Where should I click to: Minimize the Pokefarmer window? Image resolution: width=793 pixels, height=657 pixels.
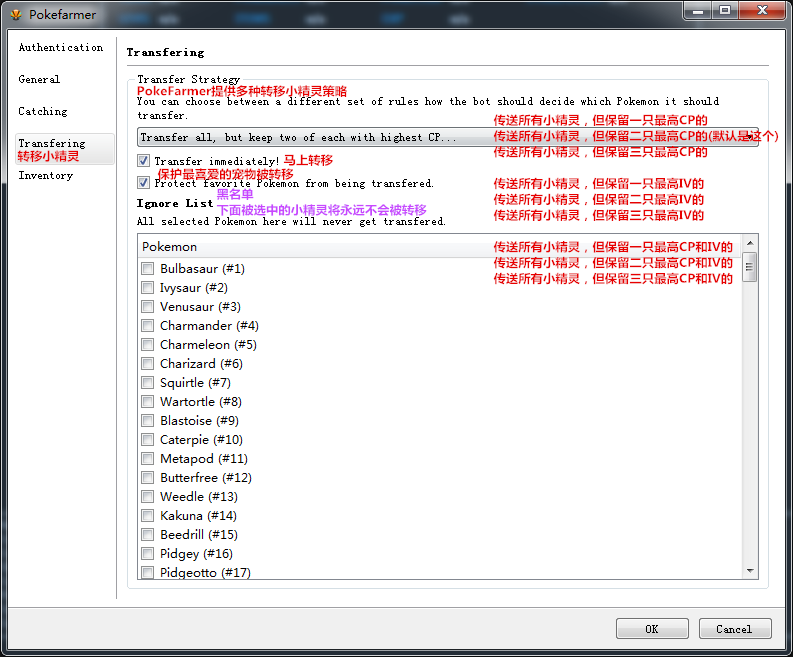(x=698, y=11)
